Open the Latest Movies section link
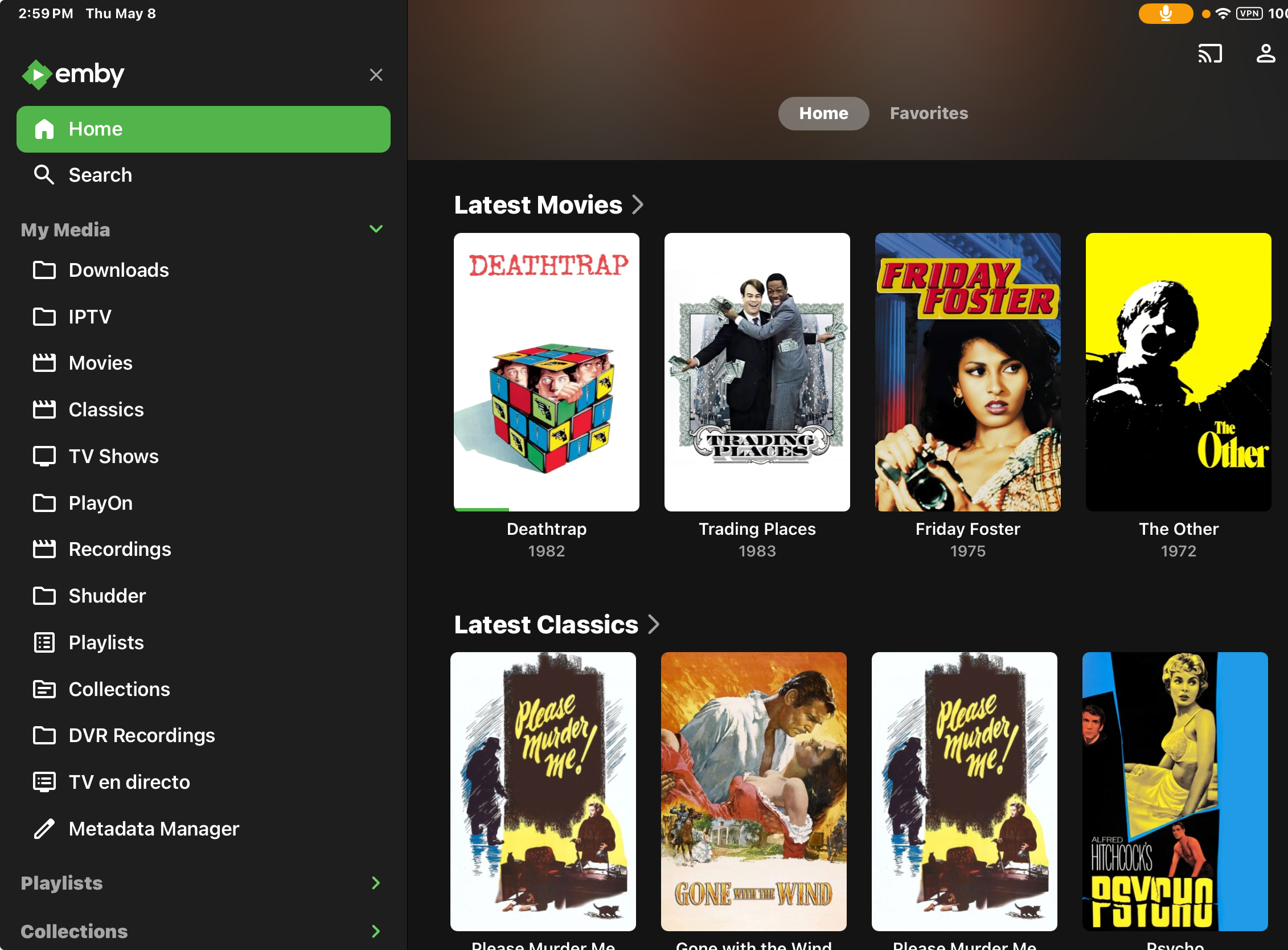 click(548, 204)
